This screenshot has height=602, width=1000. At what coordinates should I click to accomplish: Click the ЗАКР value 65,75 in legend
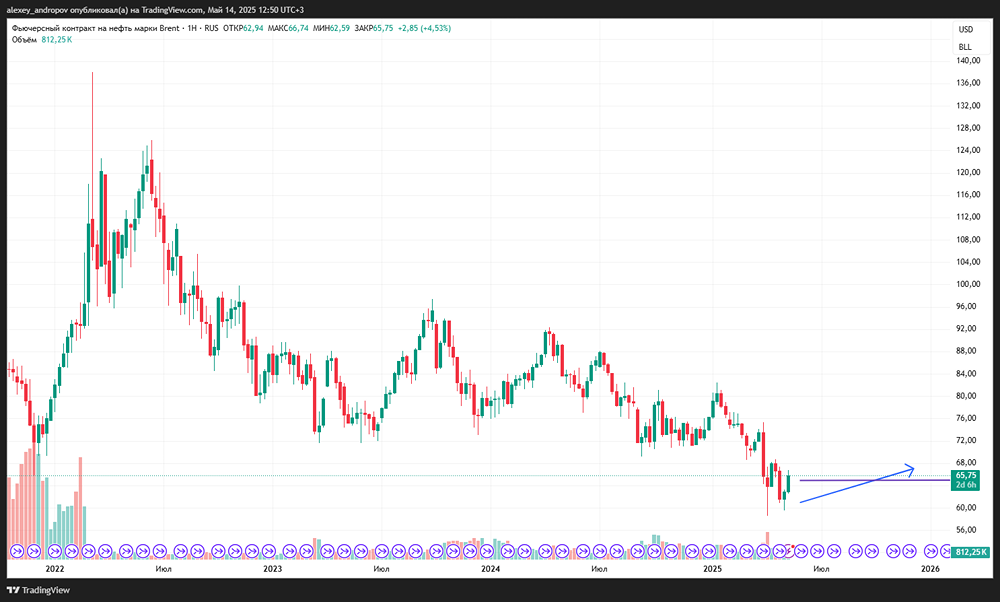[x=383, y=28]
